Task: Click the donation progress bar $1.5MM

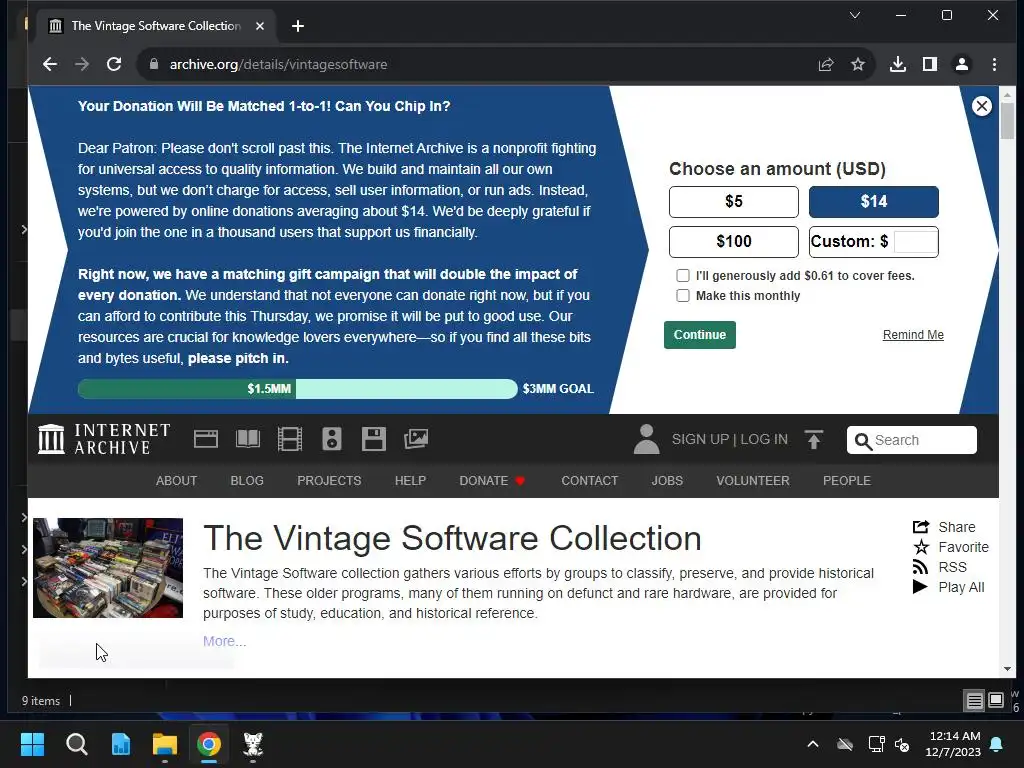Action: click(298, 389)
